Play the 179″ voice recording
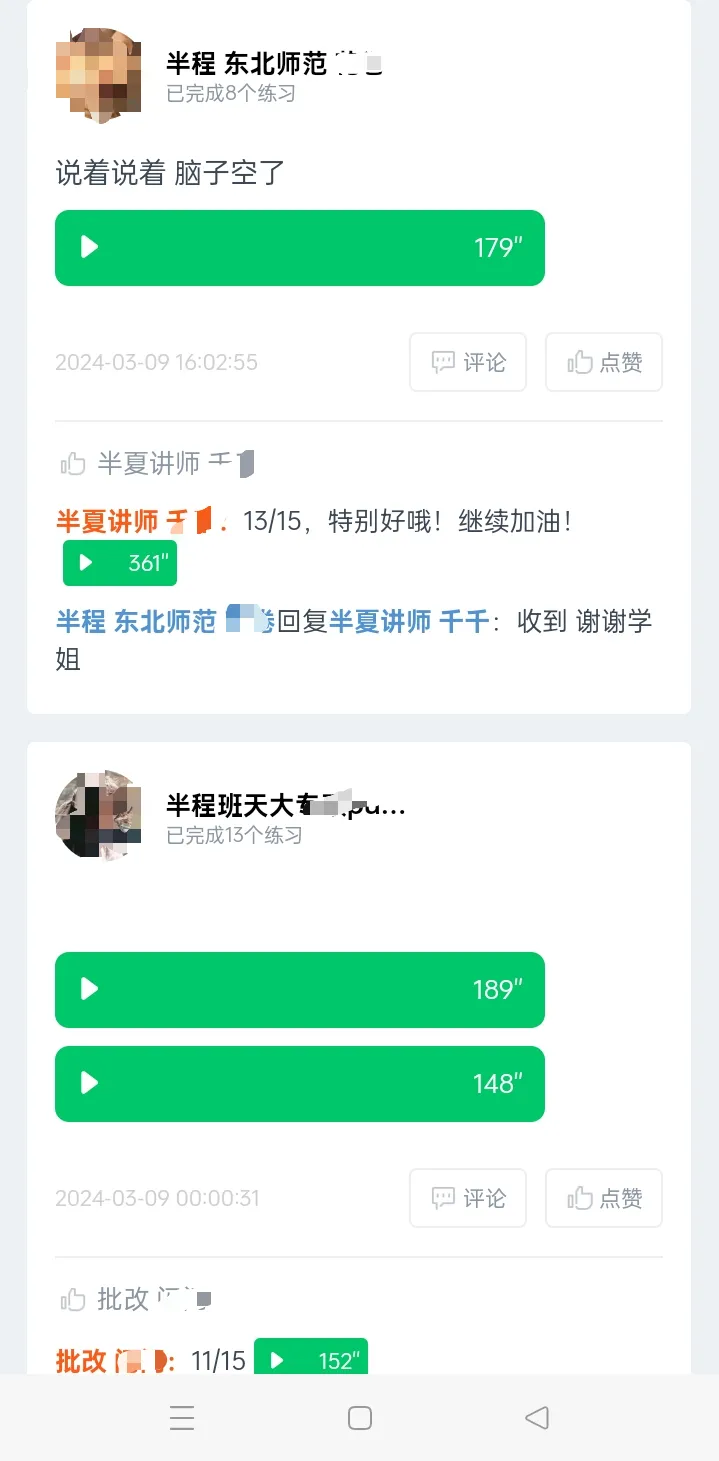This screenshot has height=1461, width=719. 299,248
